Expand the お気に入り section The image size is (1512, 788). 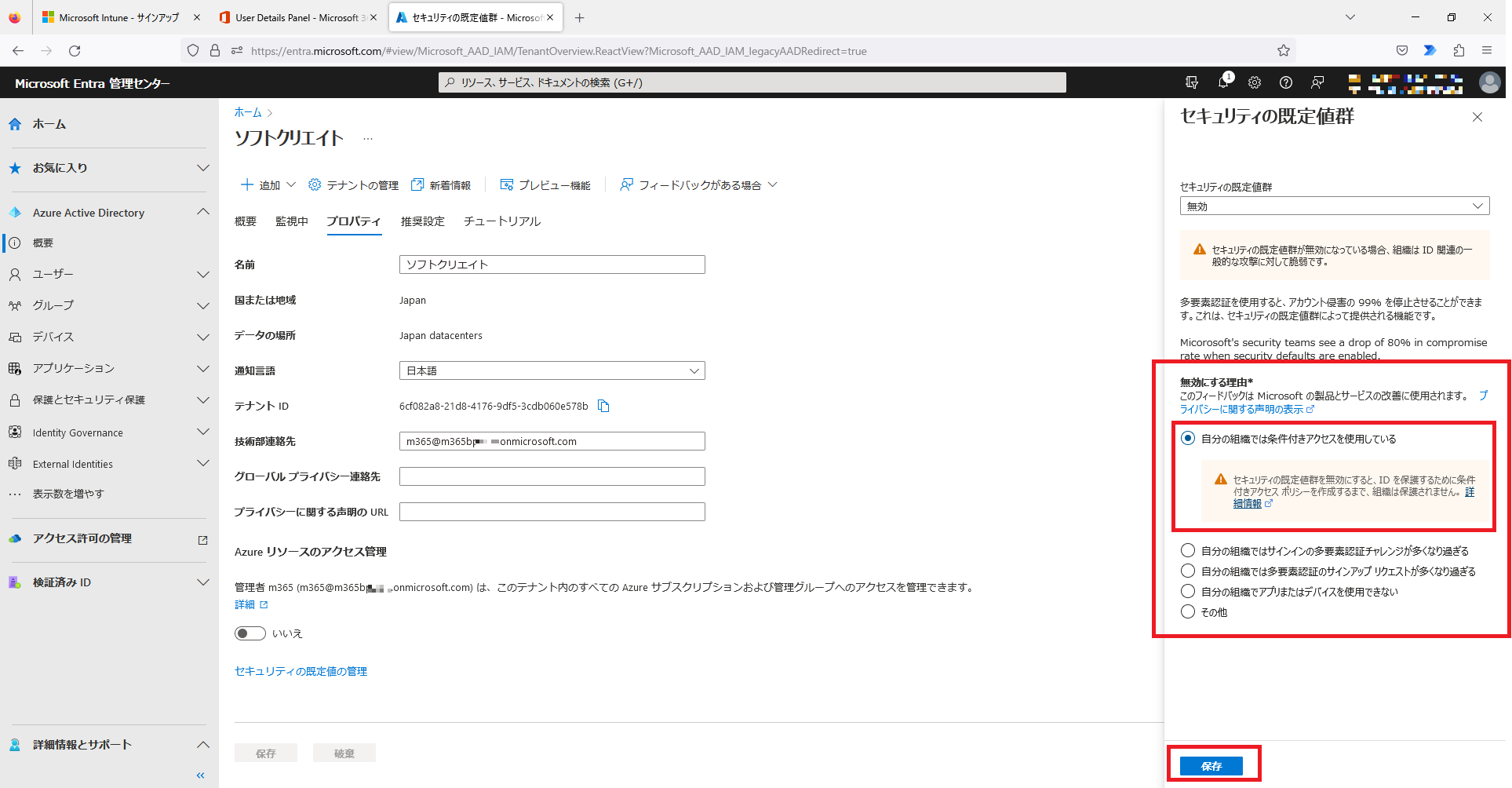pos(203,168)
